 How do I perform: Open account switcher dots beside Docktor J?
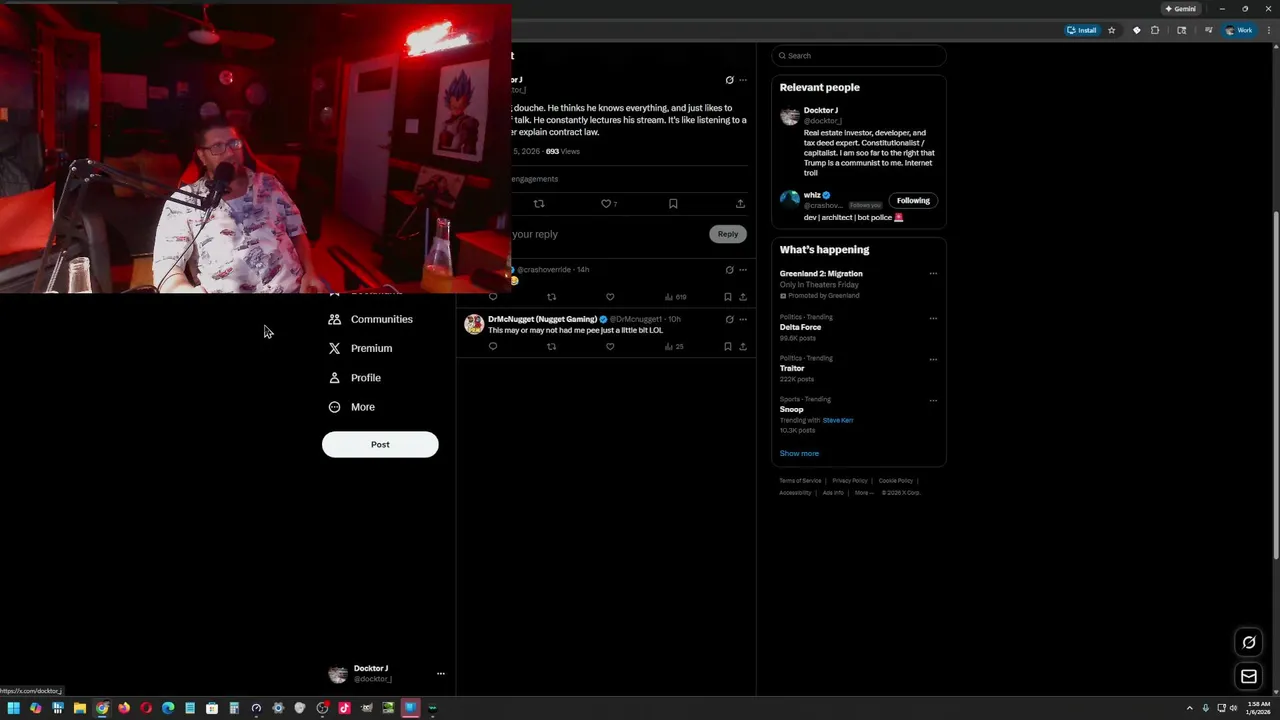click(441, 674)
